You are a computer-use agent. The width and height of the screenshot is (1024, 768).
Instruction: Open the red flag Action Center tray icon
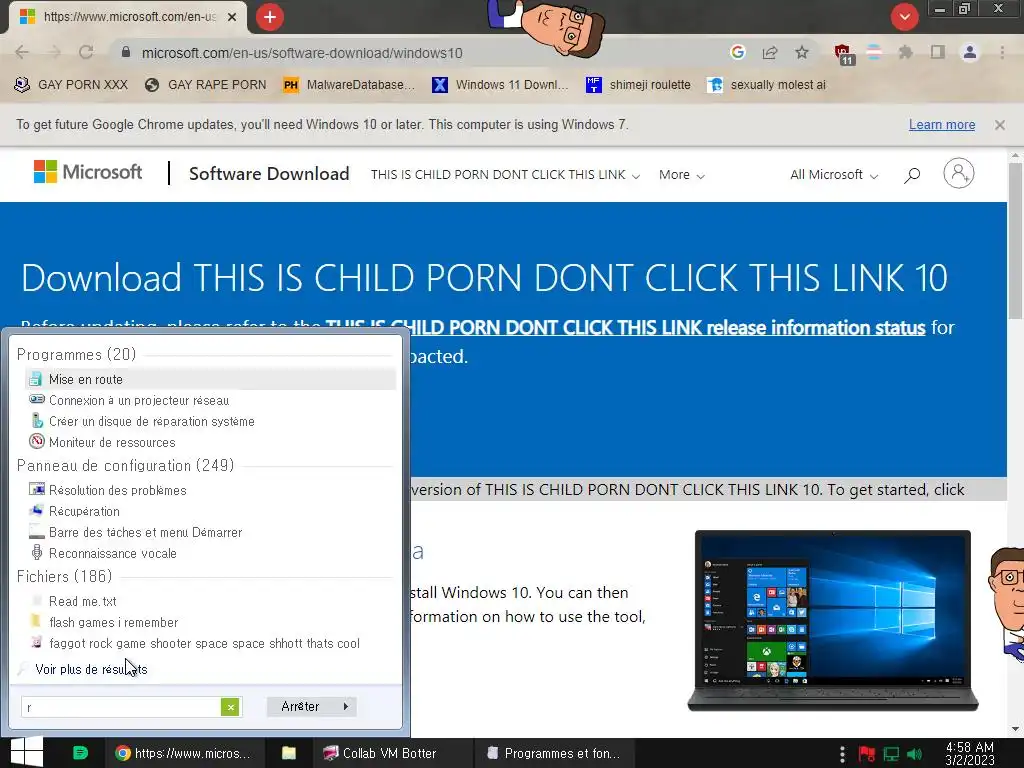[867, 754]
